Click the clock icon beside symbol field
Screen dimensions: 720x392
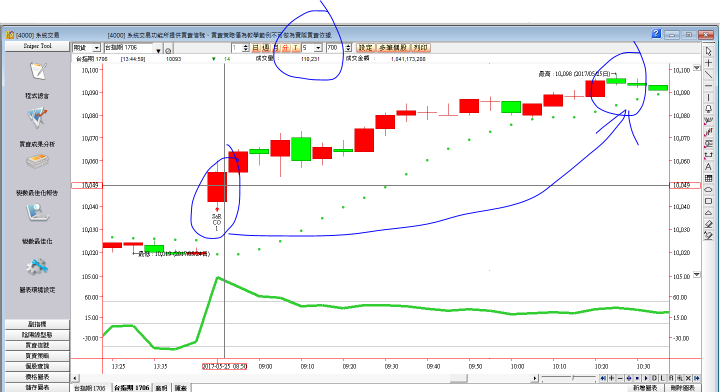[169, 50]
